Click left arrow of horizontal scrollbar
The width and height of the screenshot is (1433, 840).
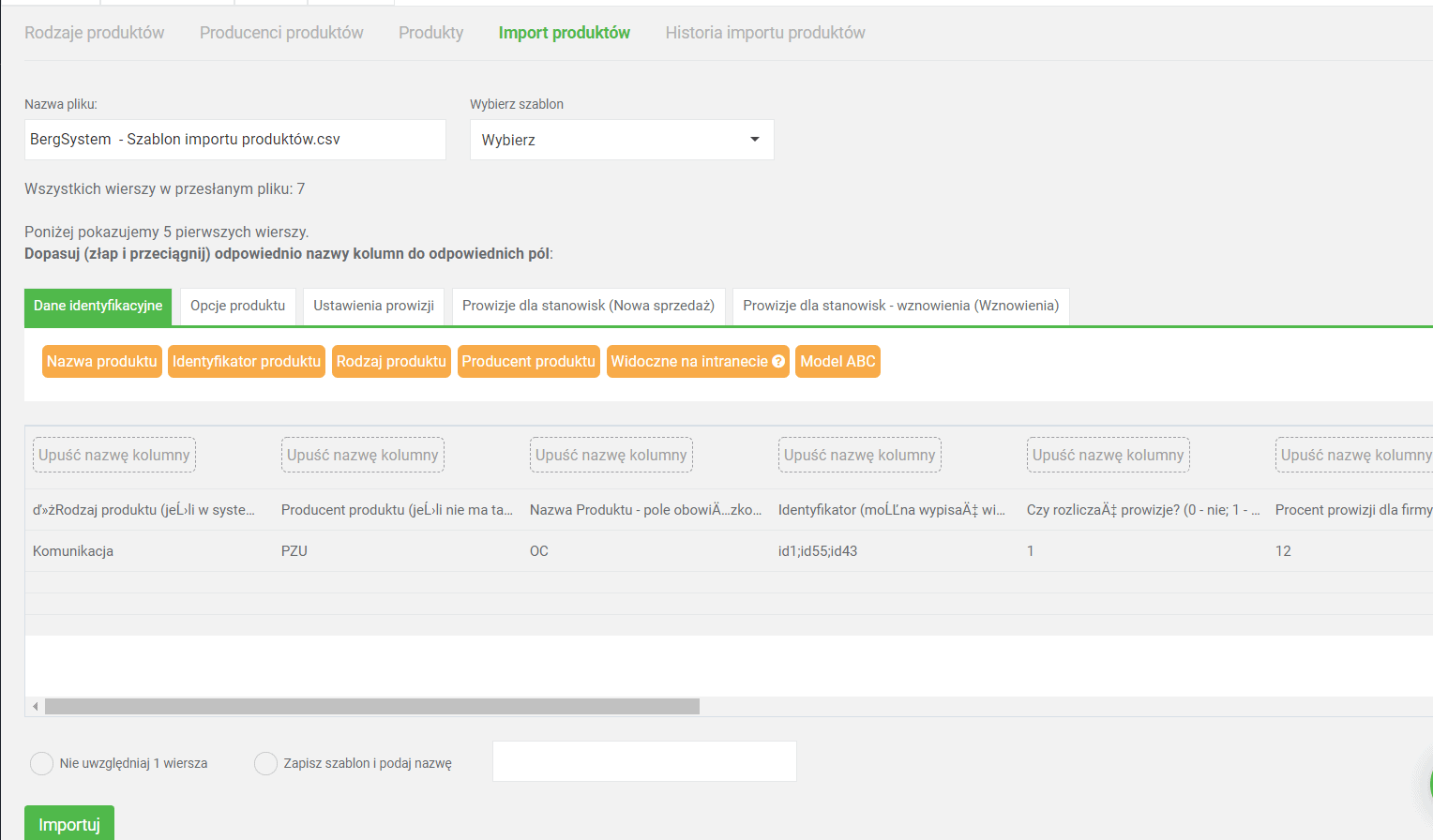click(36, 707)
